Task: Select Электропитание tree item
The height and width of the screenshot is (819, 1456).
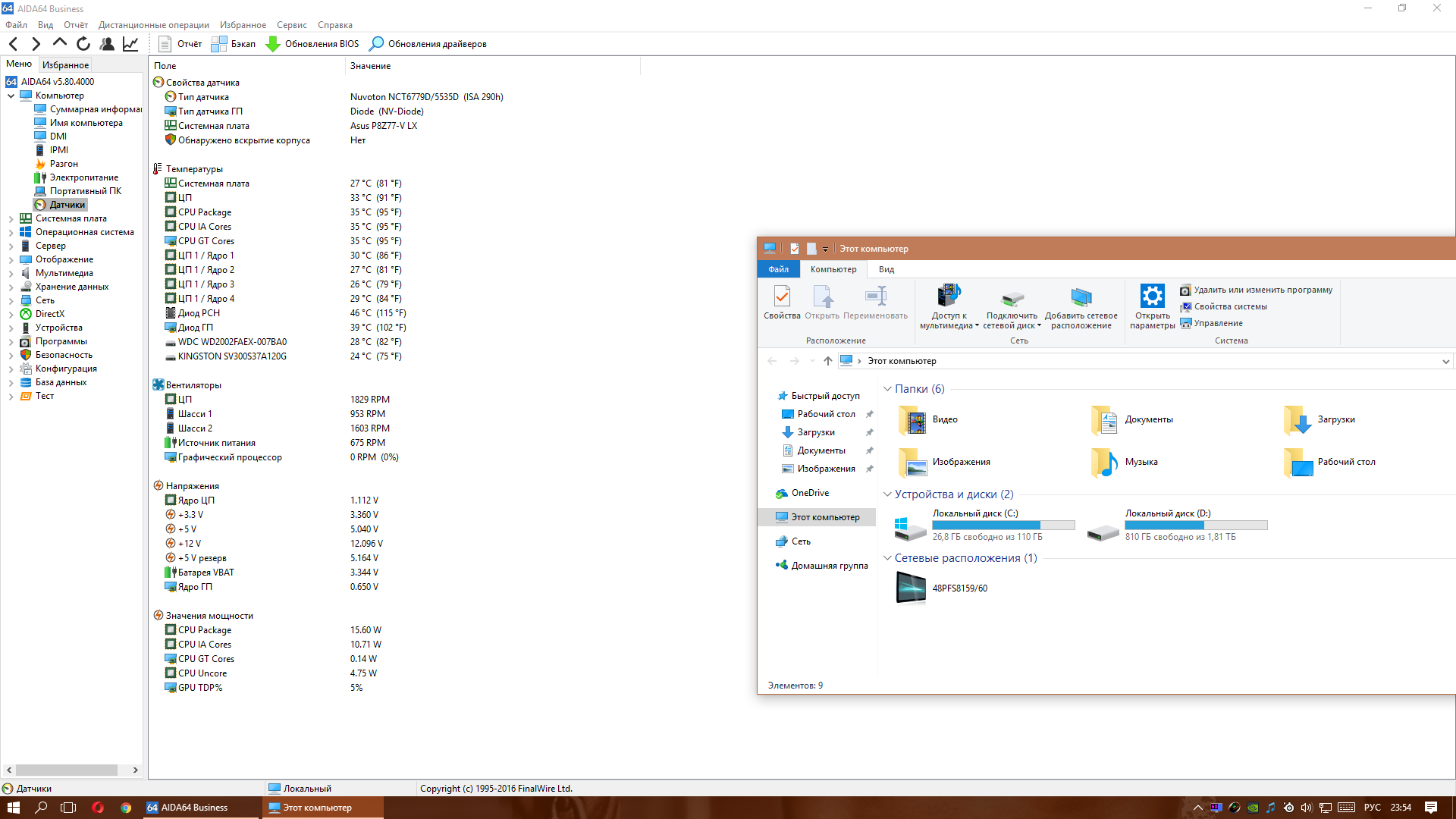Action: [x=77, y=177]
